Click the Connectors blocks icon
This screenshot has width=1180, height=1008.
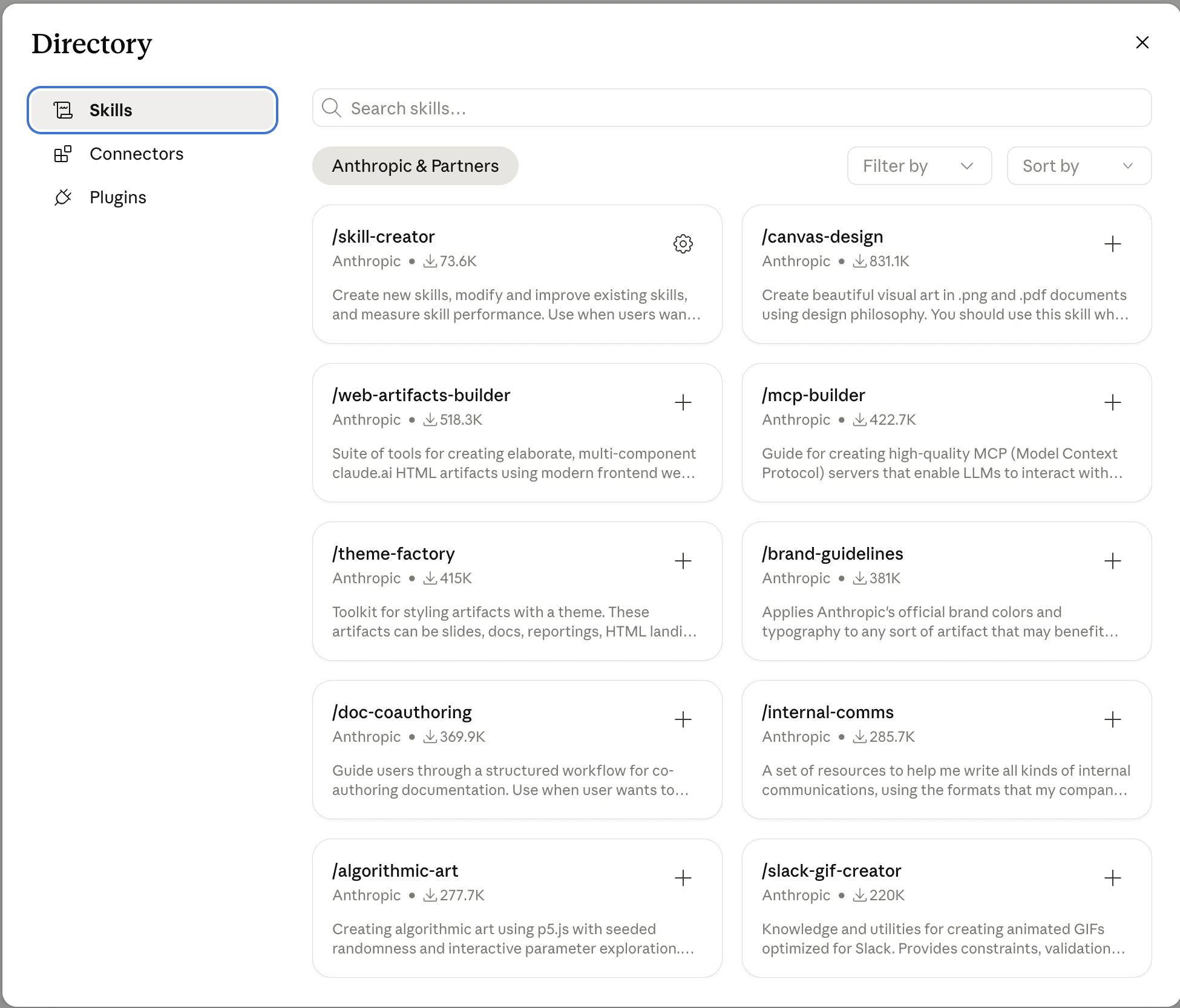(63, 154)
